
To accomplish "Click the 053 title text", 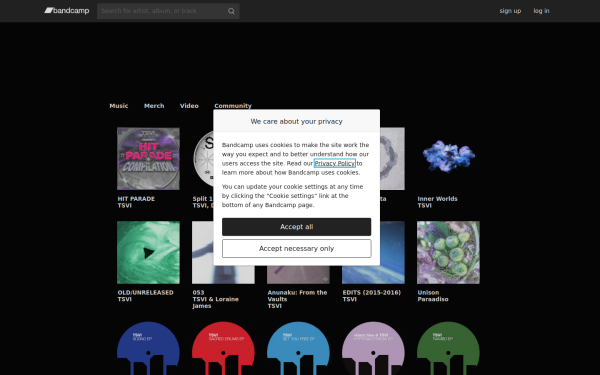I will (198, 292).
